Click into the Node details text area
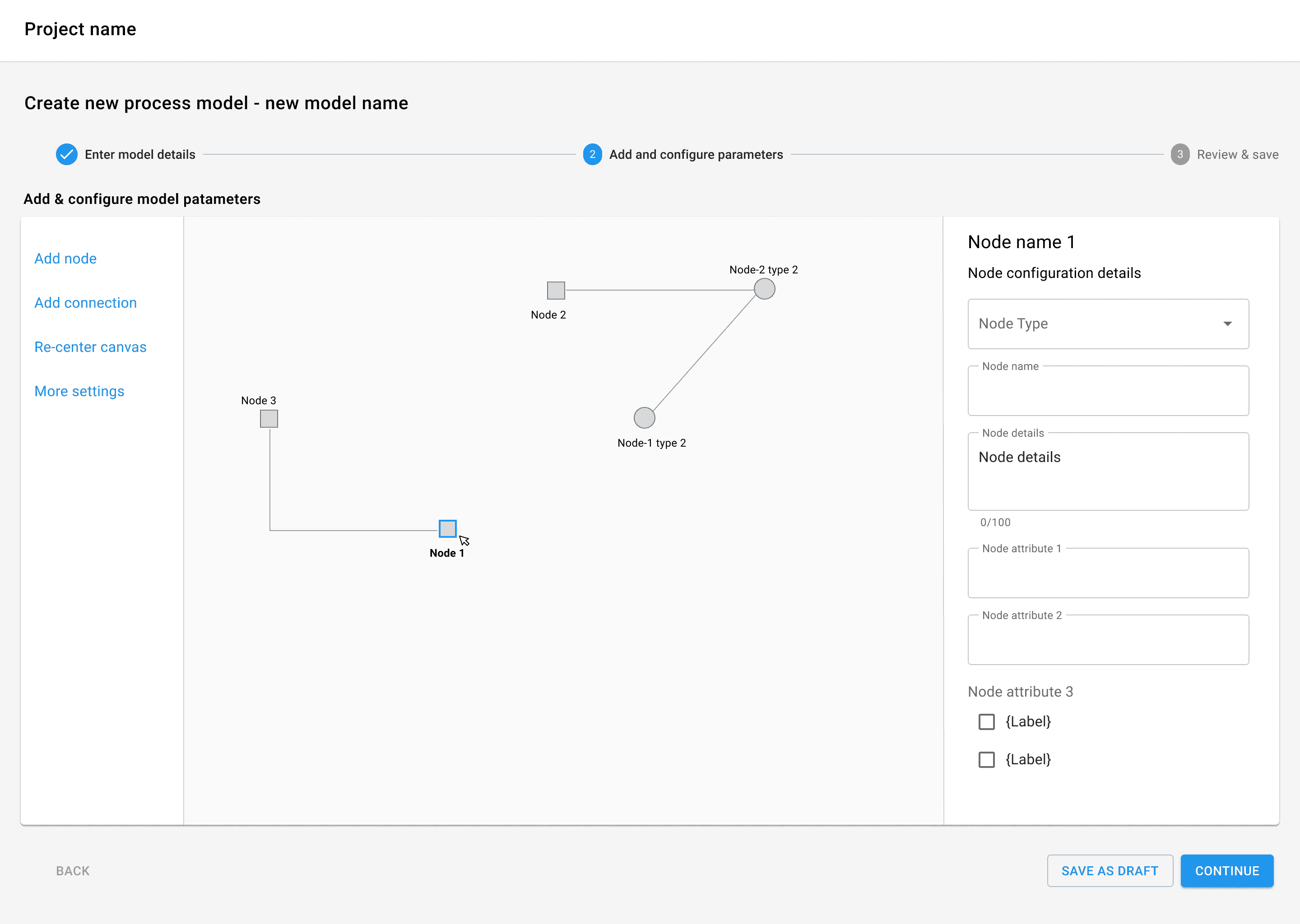Image resolution: width=1300 pixels, height=924 pixels. click(x=1108, y=471)
